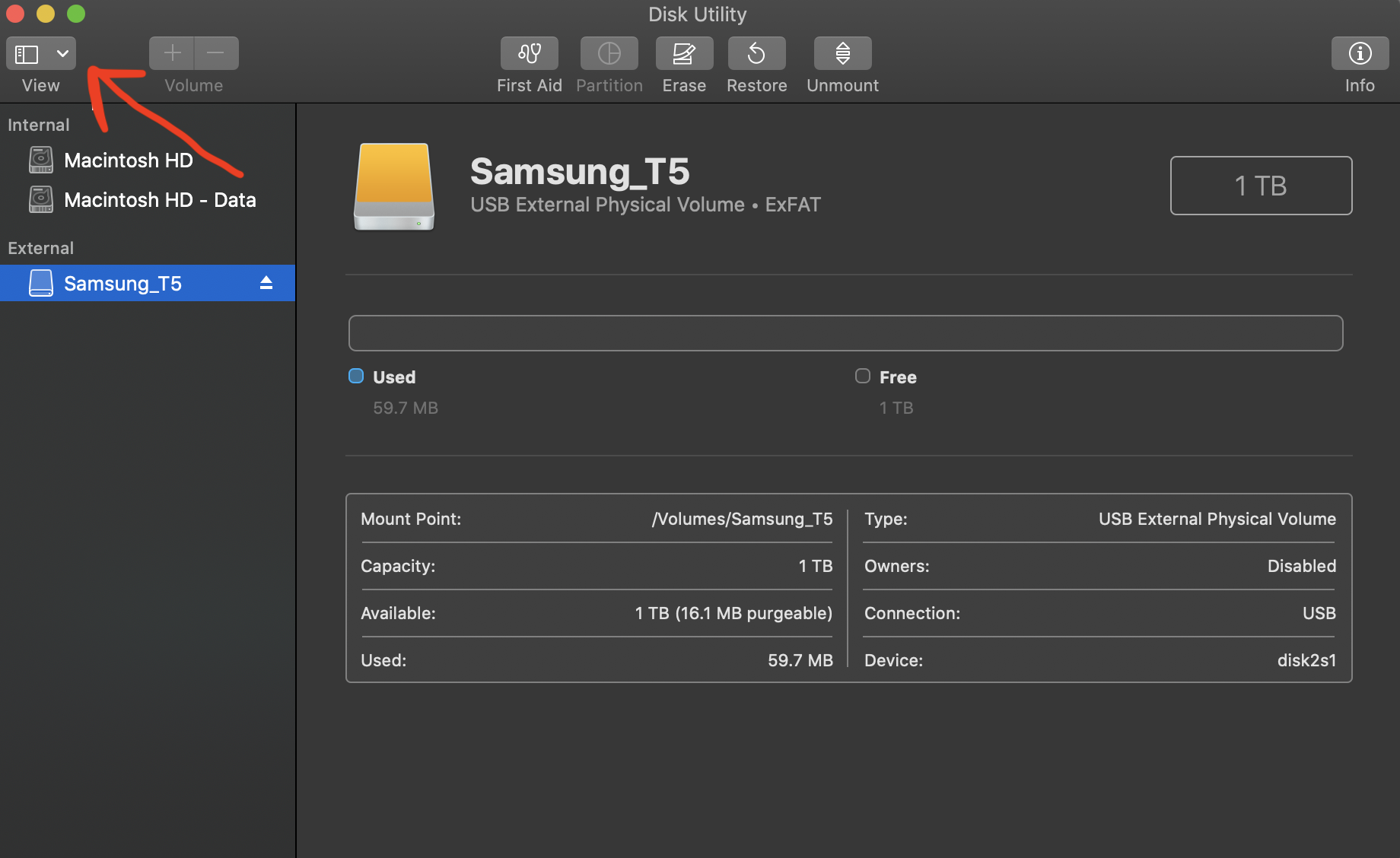Unmount the Samsung_T5 drive

click(842, 53)
